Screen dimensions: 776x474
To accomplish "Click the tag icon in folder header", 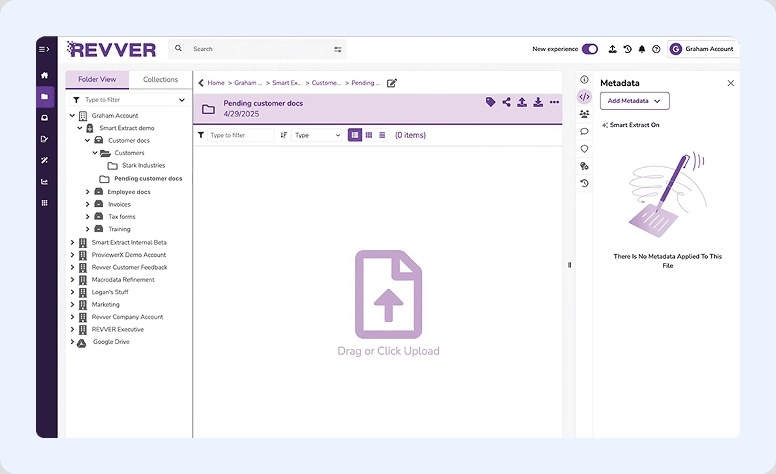I will pyautogui.click(x=490, y=102).
